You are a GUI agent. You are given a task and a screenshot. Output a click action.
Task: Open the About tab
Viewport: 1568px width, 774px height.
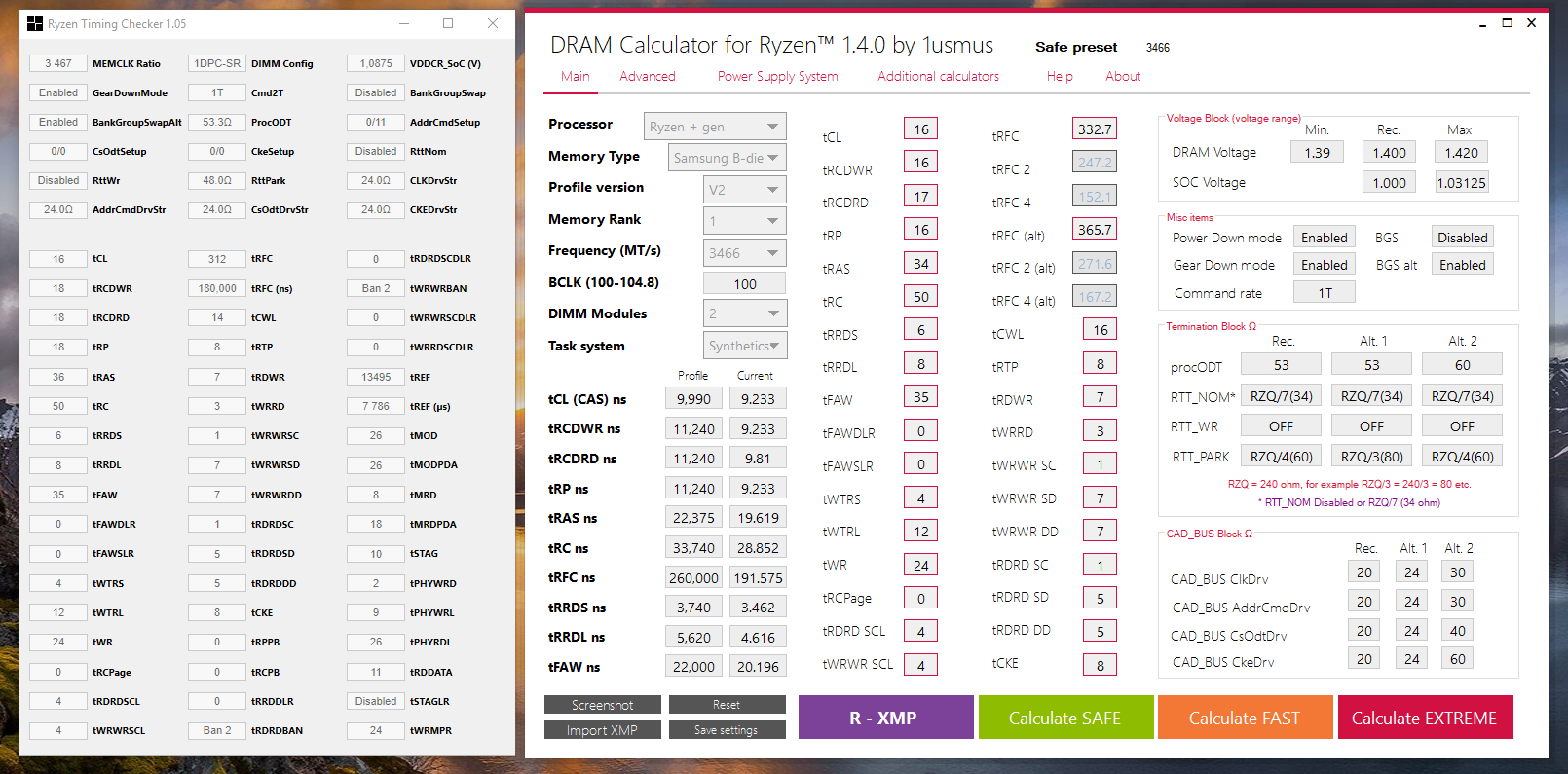pos(1123,76)
